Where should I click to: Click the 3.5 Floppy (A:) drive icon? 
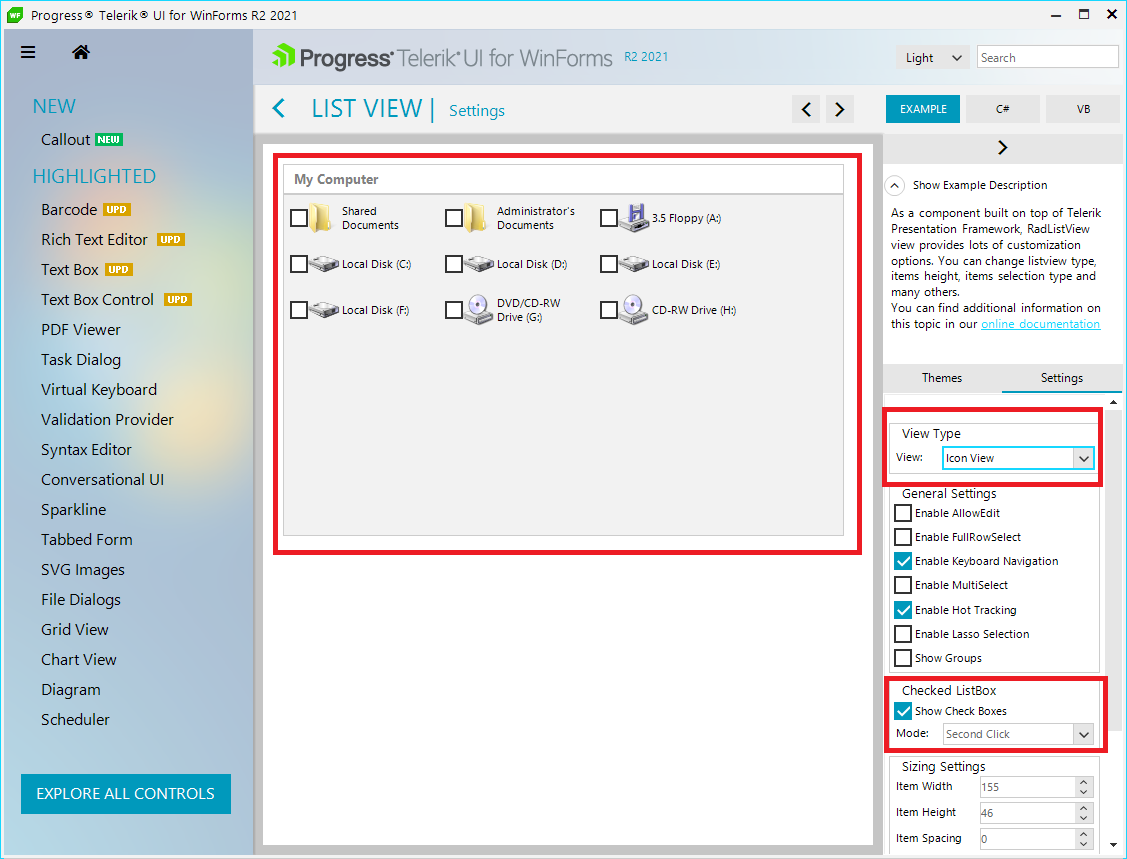(633, 218)
